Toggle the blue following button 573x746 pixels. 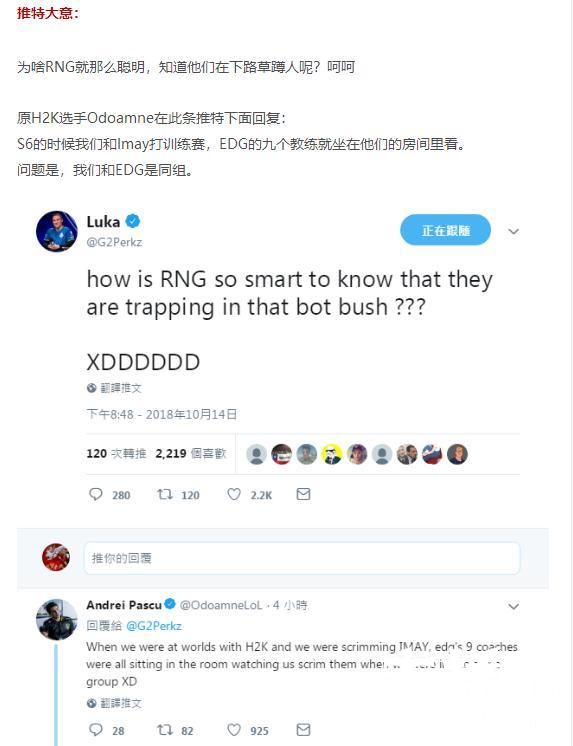pyautogui.click(x=445, y=230)
